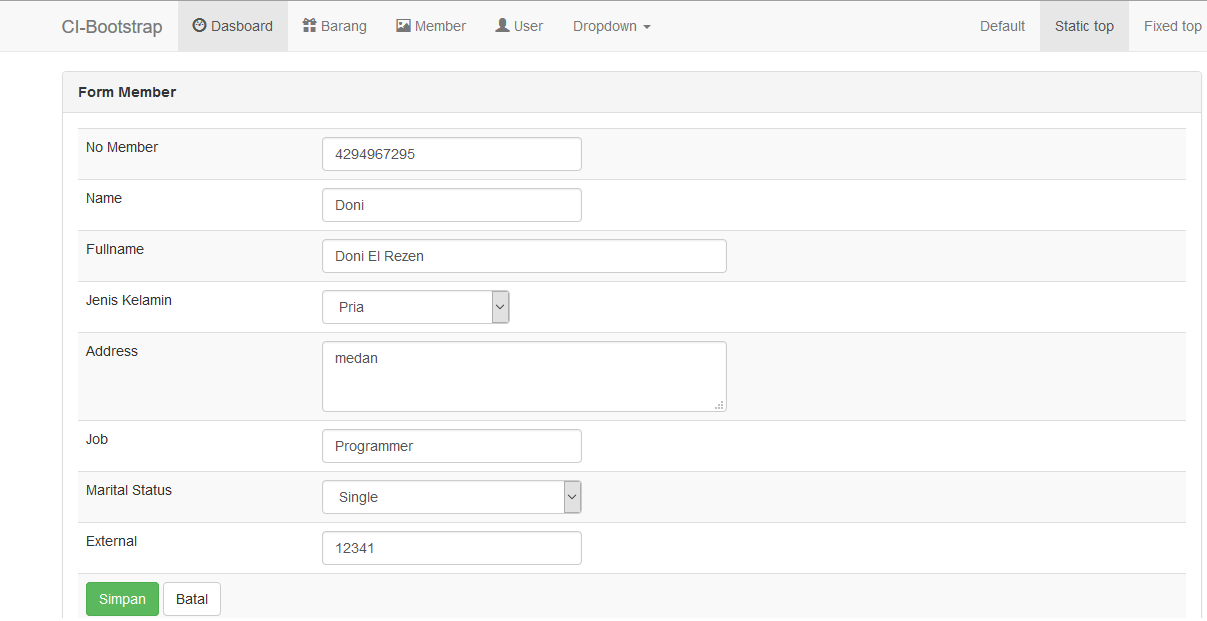
Task: Click the Member picture icon
Action: 403,26
